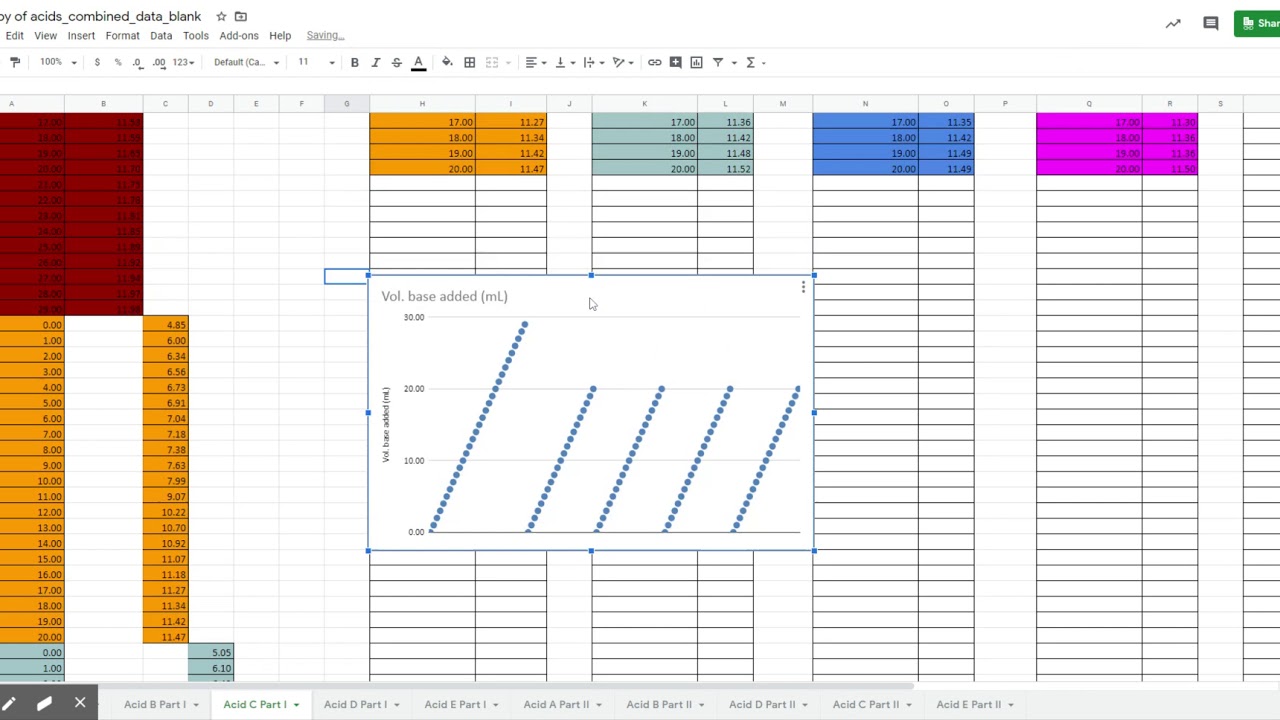Switch to the Acid B Part II sheet
1280x720 pixels.
click(658, 704)
